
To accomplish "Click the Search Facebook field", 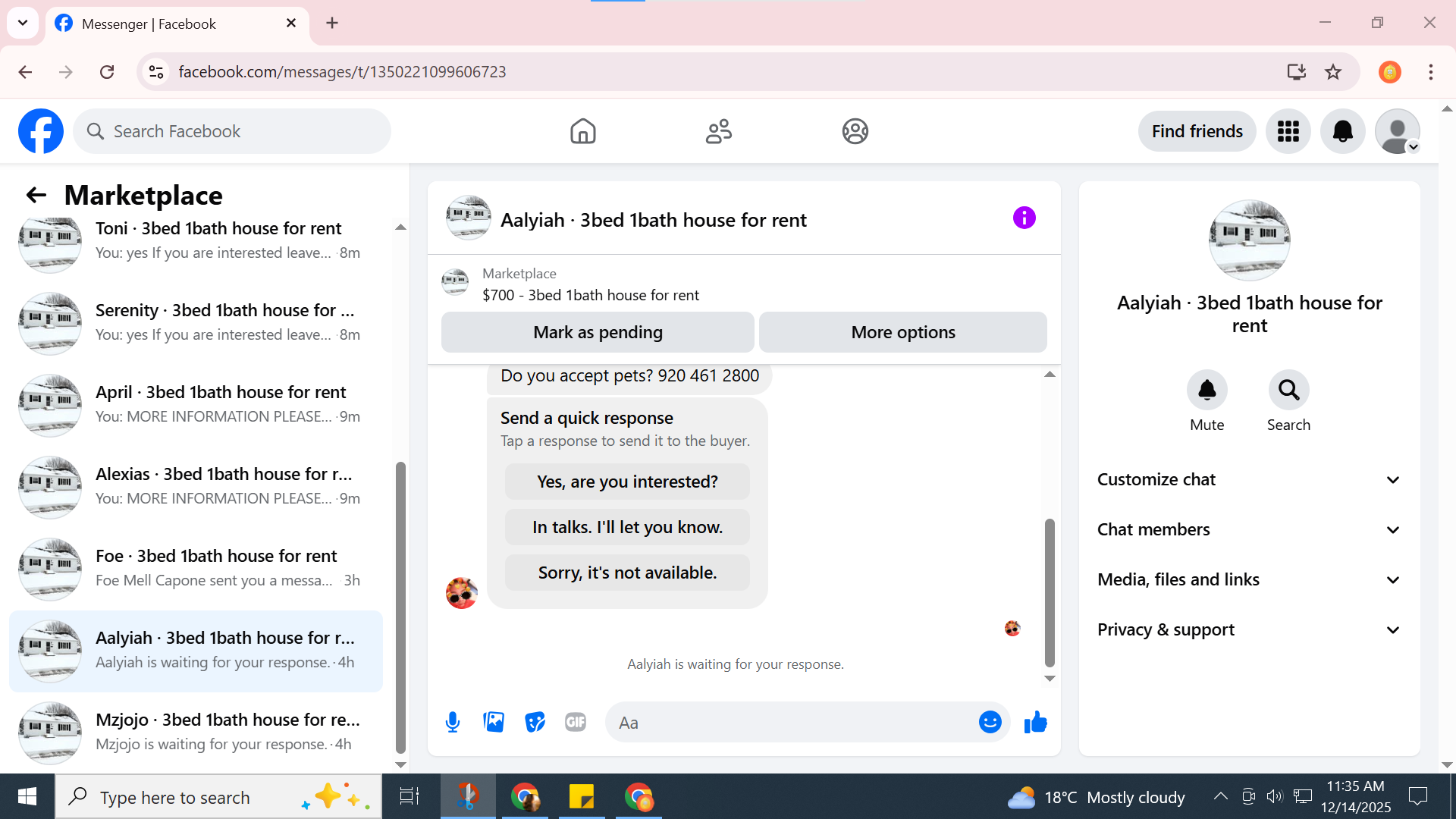I will (x=232, y=131).
